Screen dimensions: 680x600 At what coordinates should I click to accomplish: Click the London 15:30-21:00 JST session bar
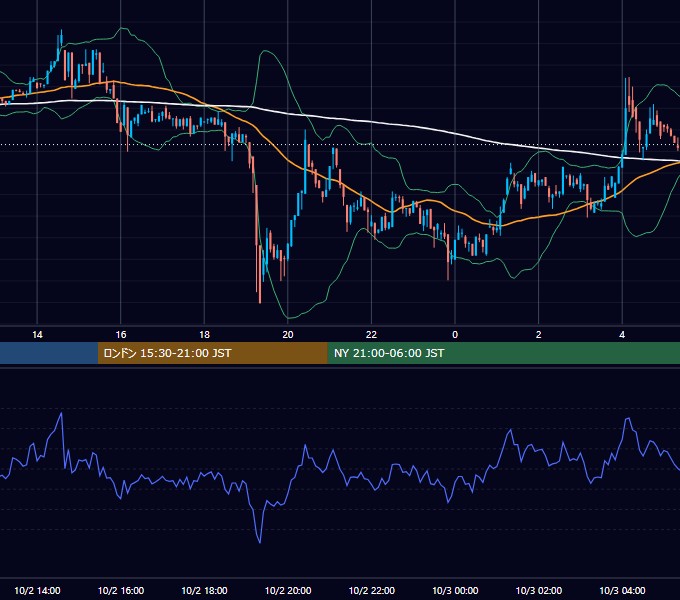[212, 353]
